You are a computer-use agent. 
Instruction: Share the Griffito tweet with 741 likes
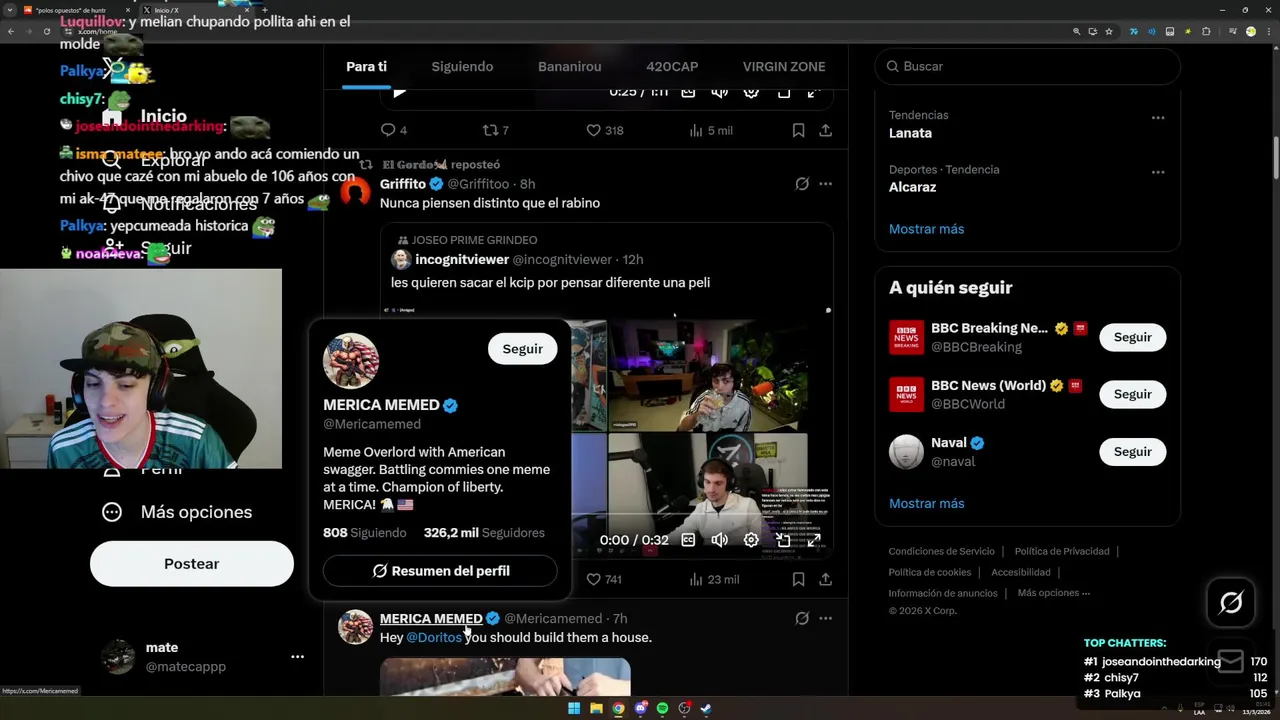(x=825, y=579)
